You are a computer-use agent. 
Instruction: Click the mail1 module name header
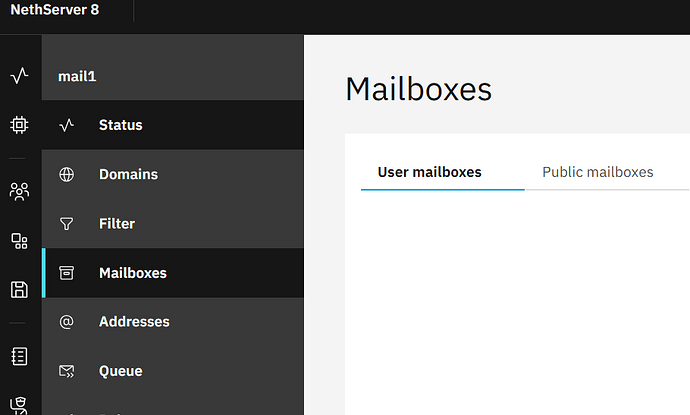tap(78, 76)
